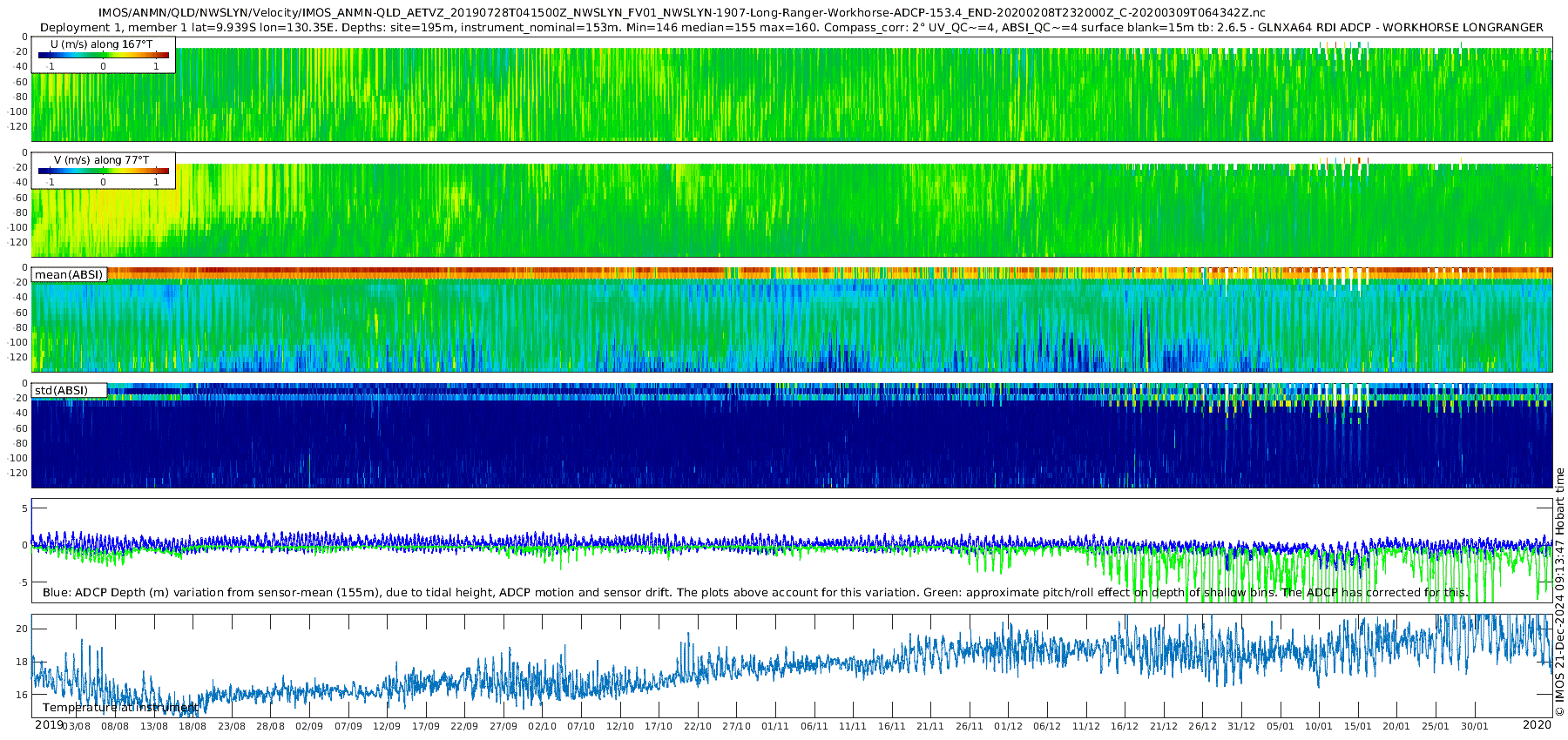The height and width of the screenshot is (740, 1568).
Task: Click the '31/12' date tick label
Action: pyautogui.click(x=1241, y=726)
